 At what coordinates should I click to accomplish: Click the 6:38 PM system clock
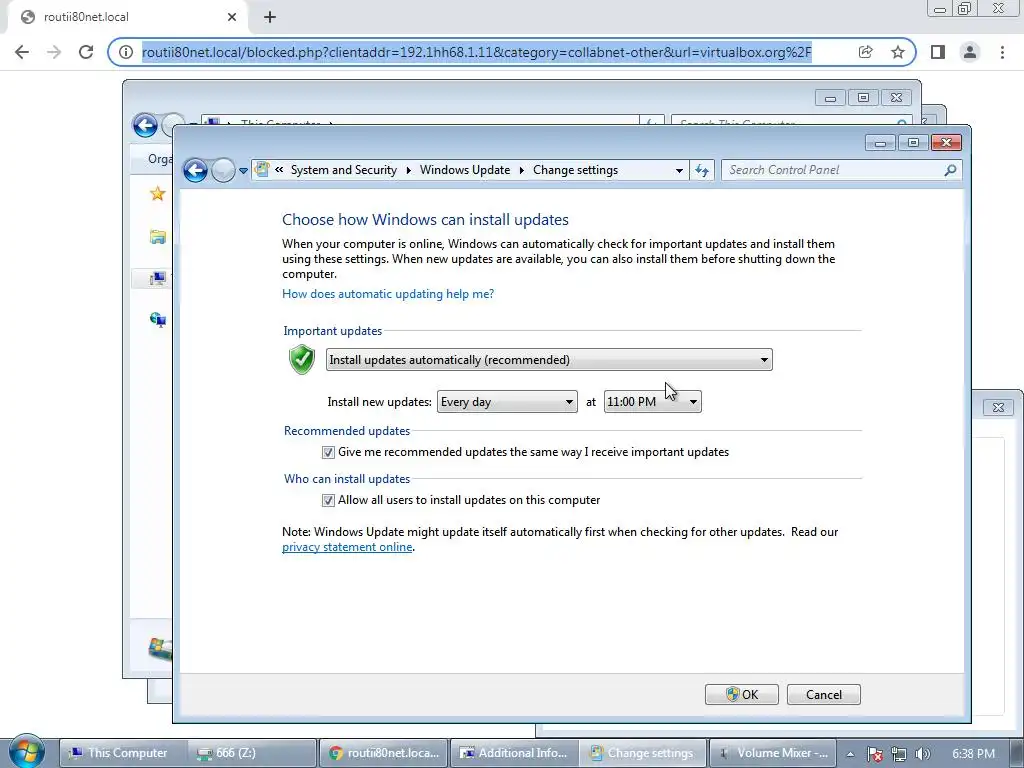pyautogui.click(x=974, y=754)
